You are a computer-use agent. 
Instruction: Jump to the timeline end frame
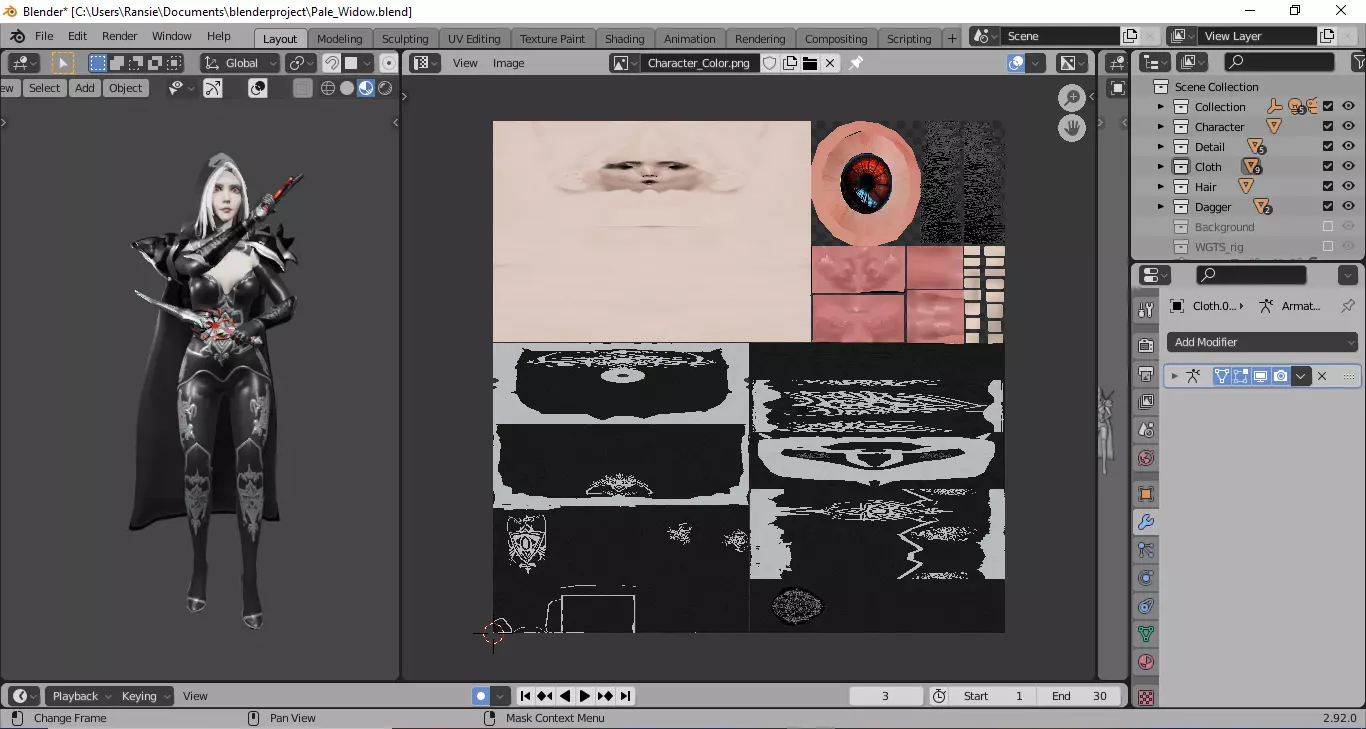pyautogui.click(x=625, y=696)
